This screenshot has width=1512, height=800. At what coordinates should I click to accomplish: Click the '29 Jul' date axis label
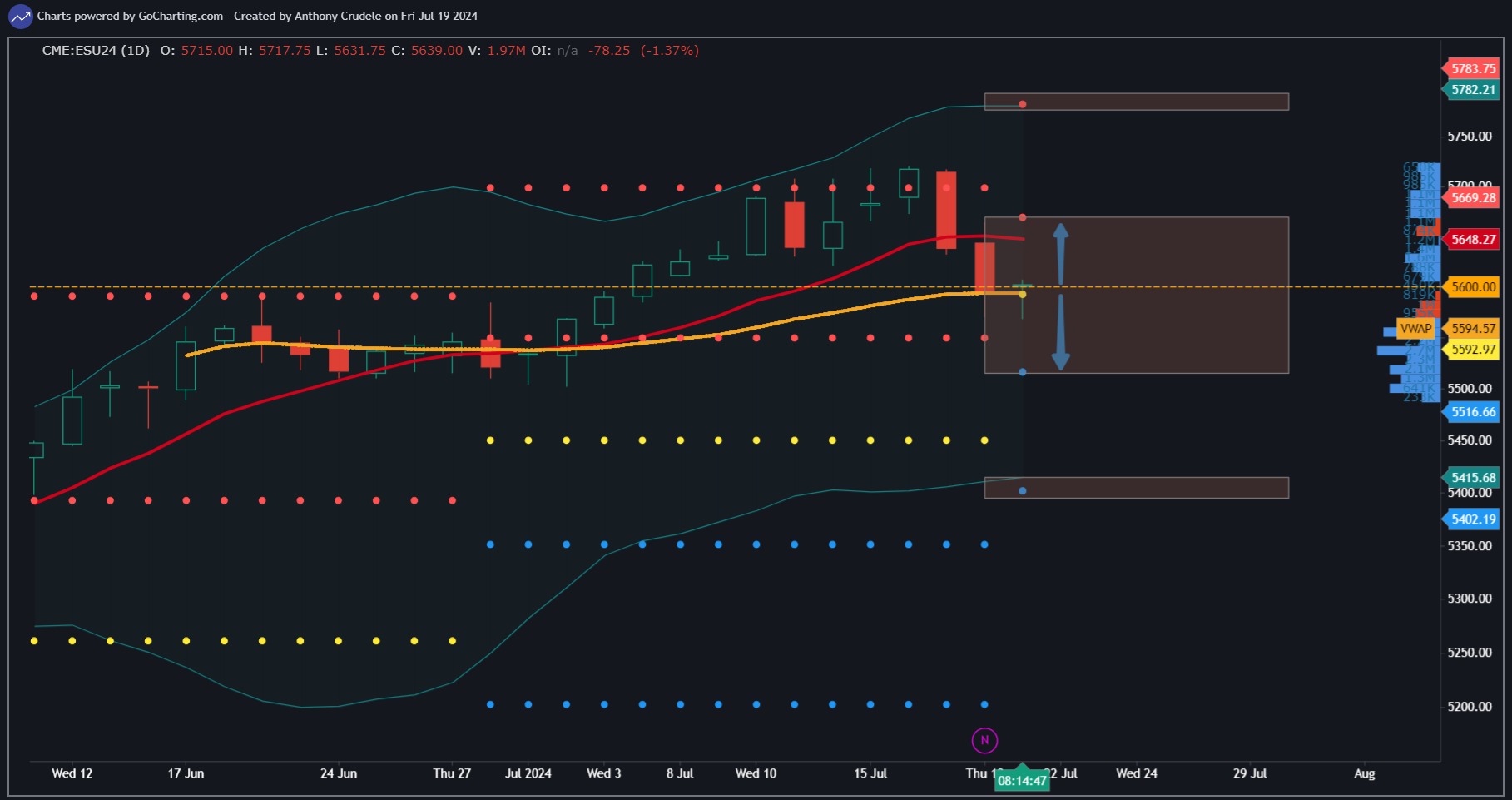tap(1250, 773)
